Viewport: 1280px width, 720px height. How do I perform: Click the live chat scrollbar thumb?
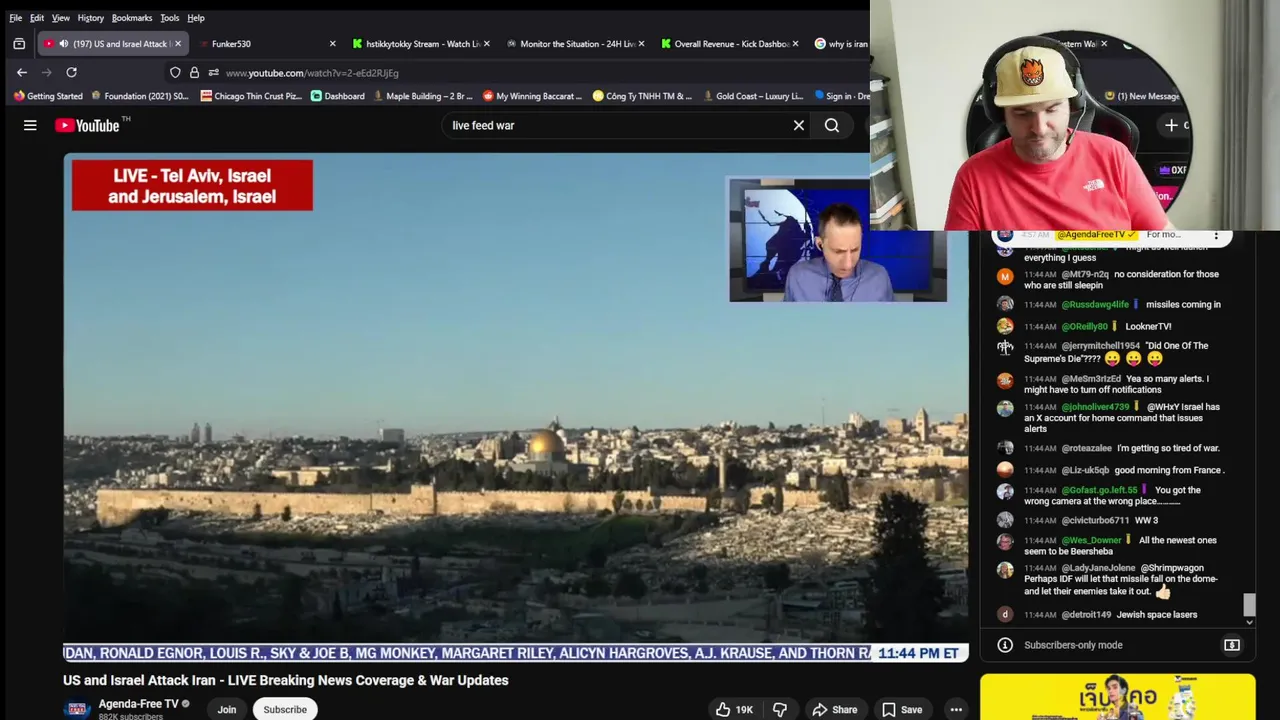point(1249,603)
